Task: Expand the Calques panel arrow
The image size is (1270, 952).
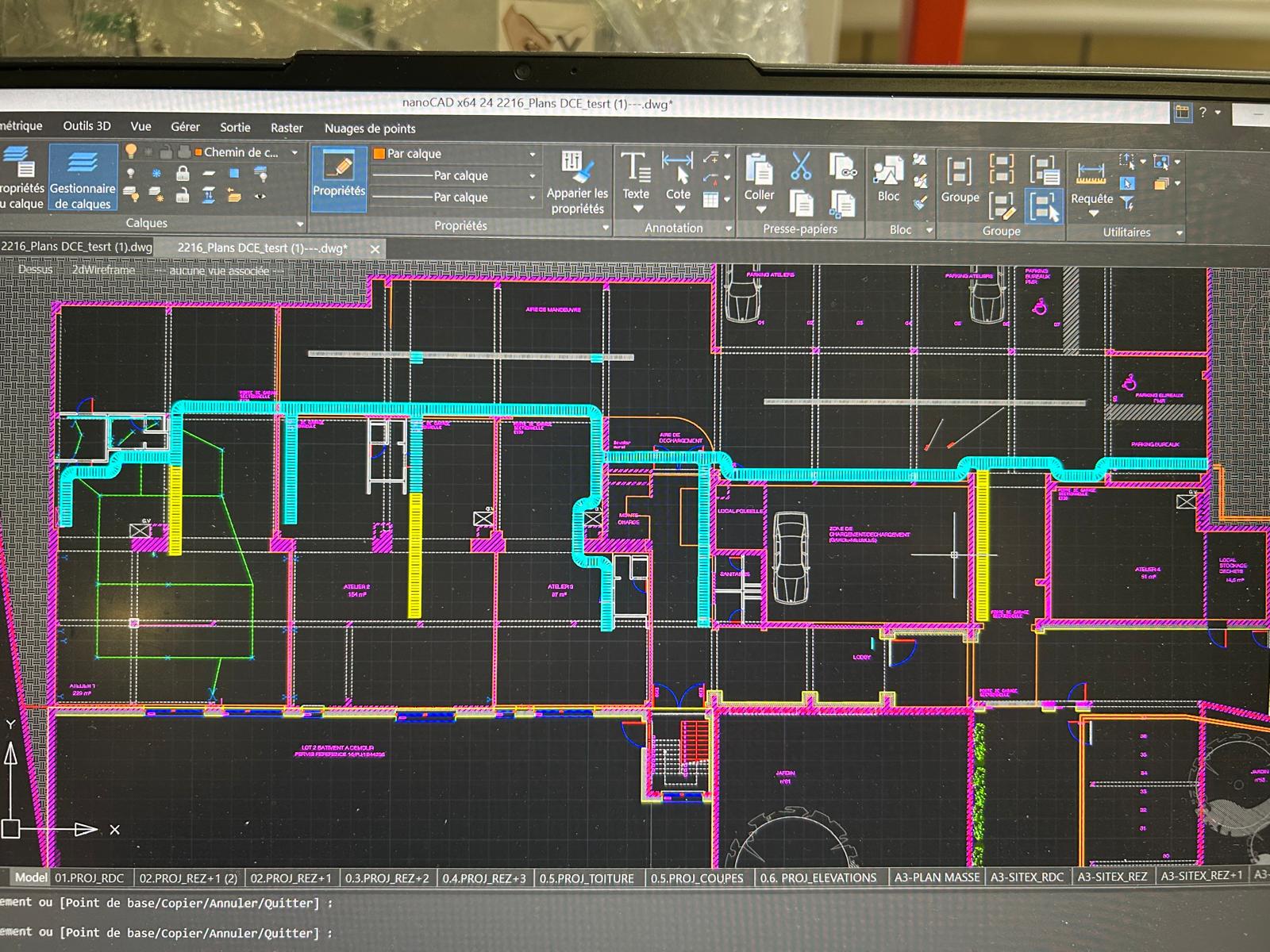Action: 299,224
